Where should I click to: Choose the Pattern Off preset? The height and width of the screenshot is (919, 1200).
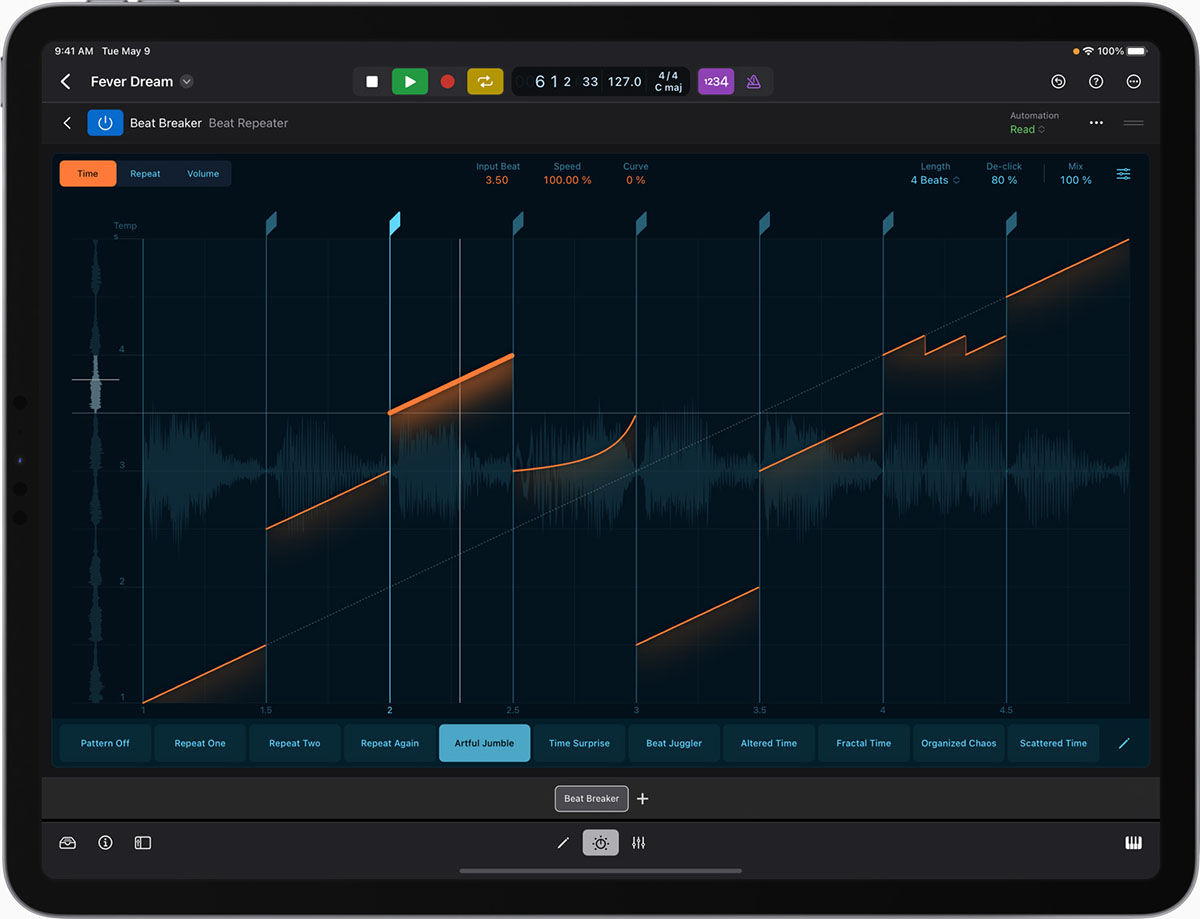coord(105,743)
